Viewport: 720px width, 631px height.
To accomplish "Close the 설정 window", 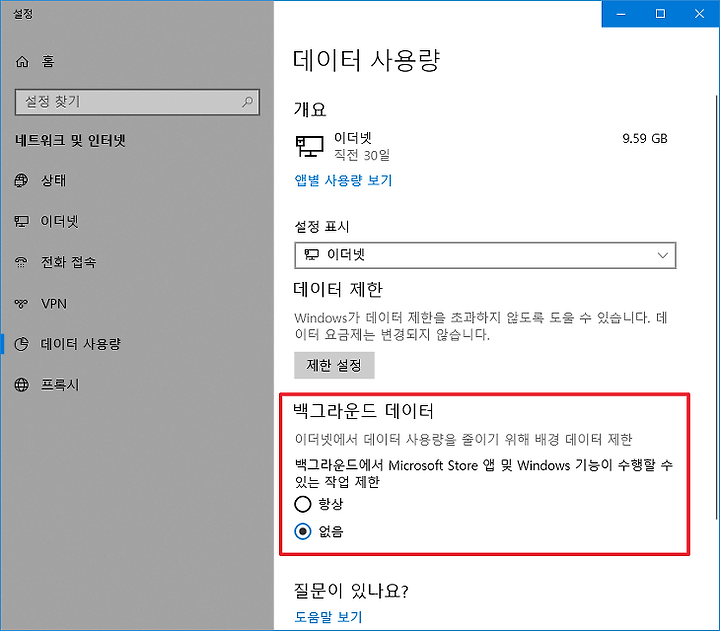I will tap(699, 14).
